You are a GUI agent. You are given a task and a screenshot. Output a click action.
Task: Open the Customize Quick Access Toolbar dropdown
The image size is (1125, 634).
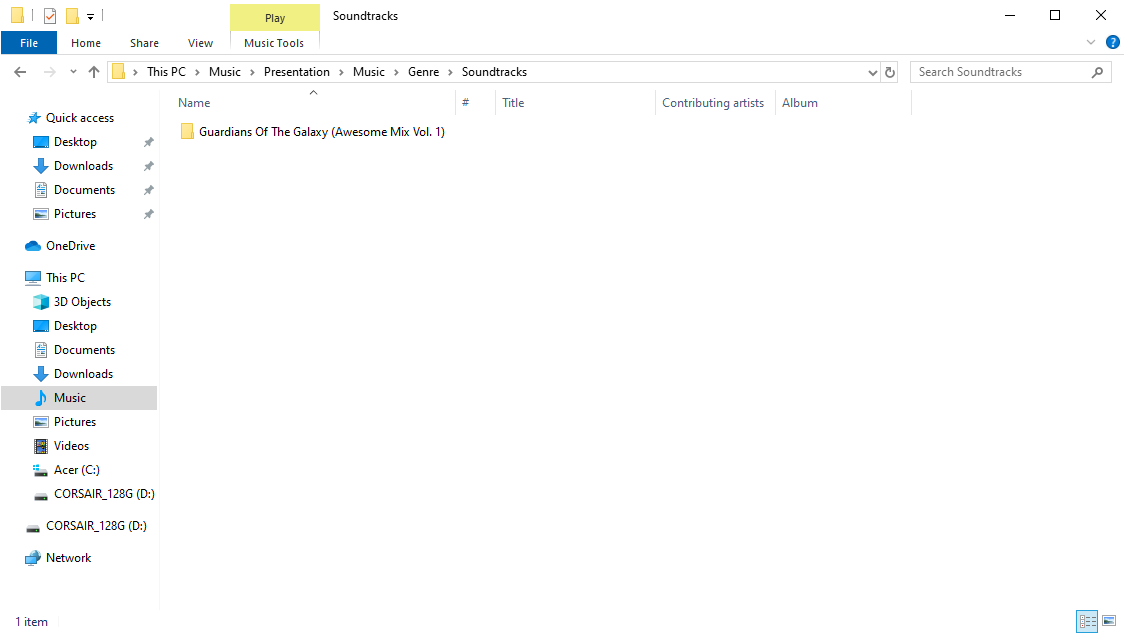(x=90, y=16)
